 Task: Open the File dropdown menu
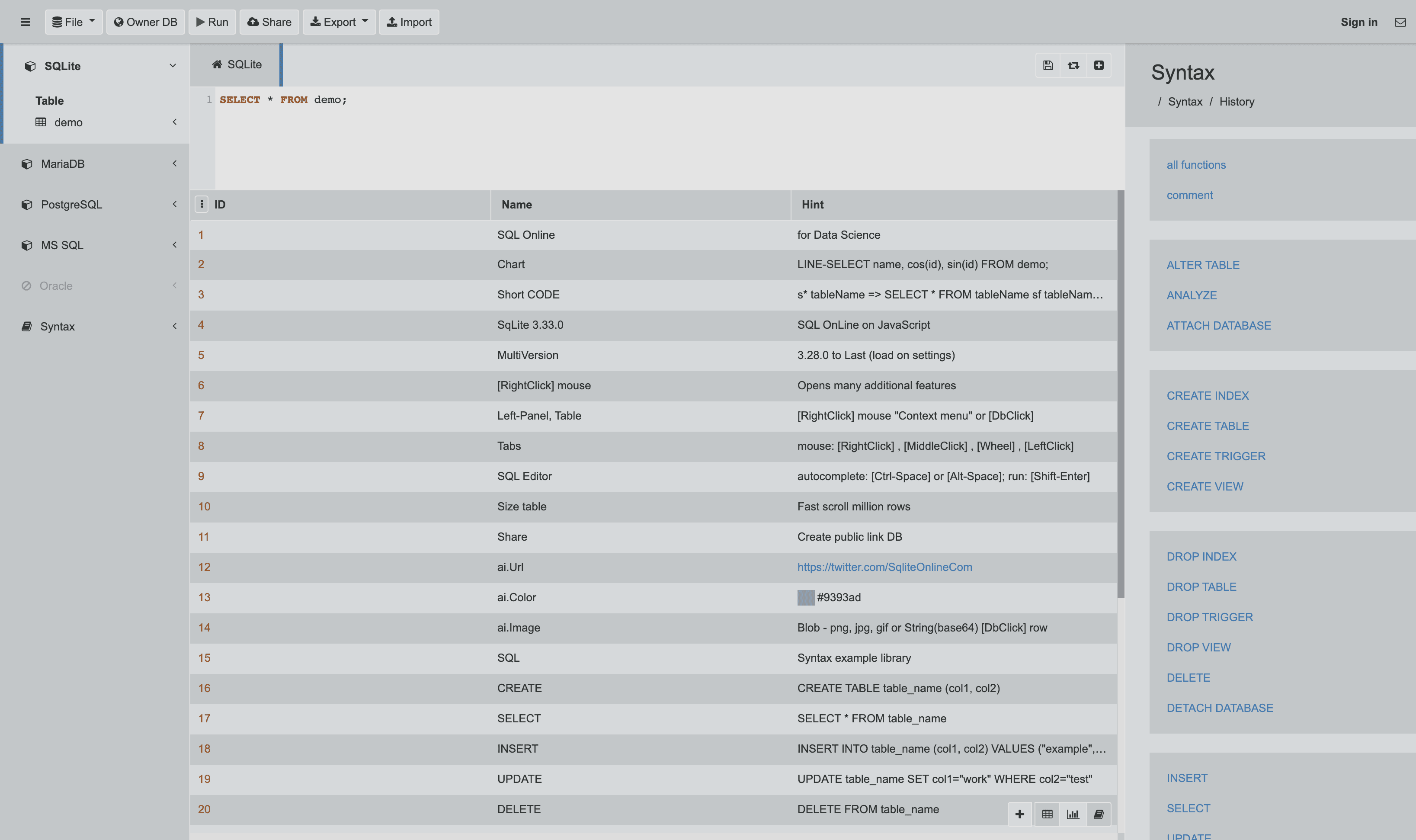pos(74,22)
